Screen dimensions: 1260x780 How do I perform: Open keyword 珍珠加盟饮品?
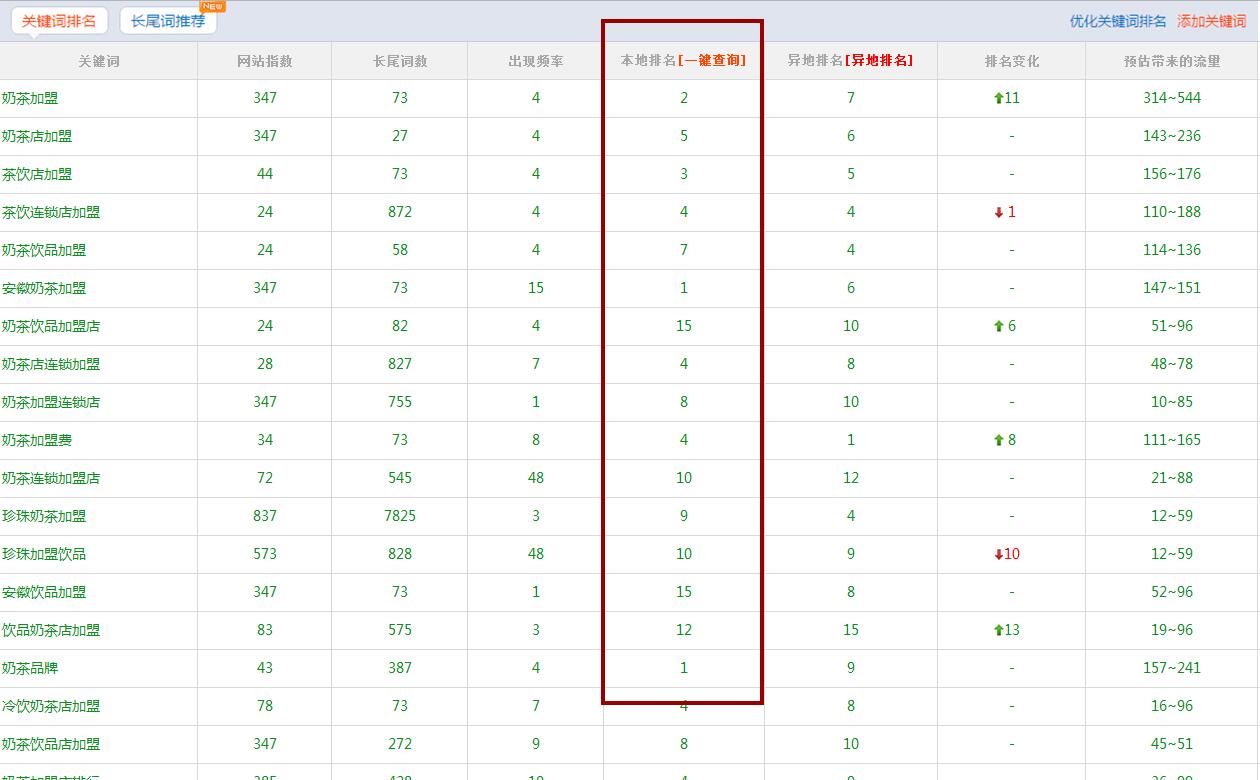pos(44,554)
